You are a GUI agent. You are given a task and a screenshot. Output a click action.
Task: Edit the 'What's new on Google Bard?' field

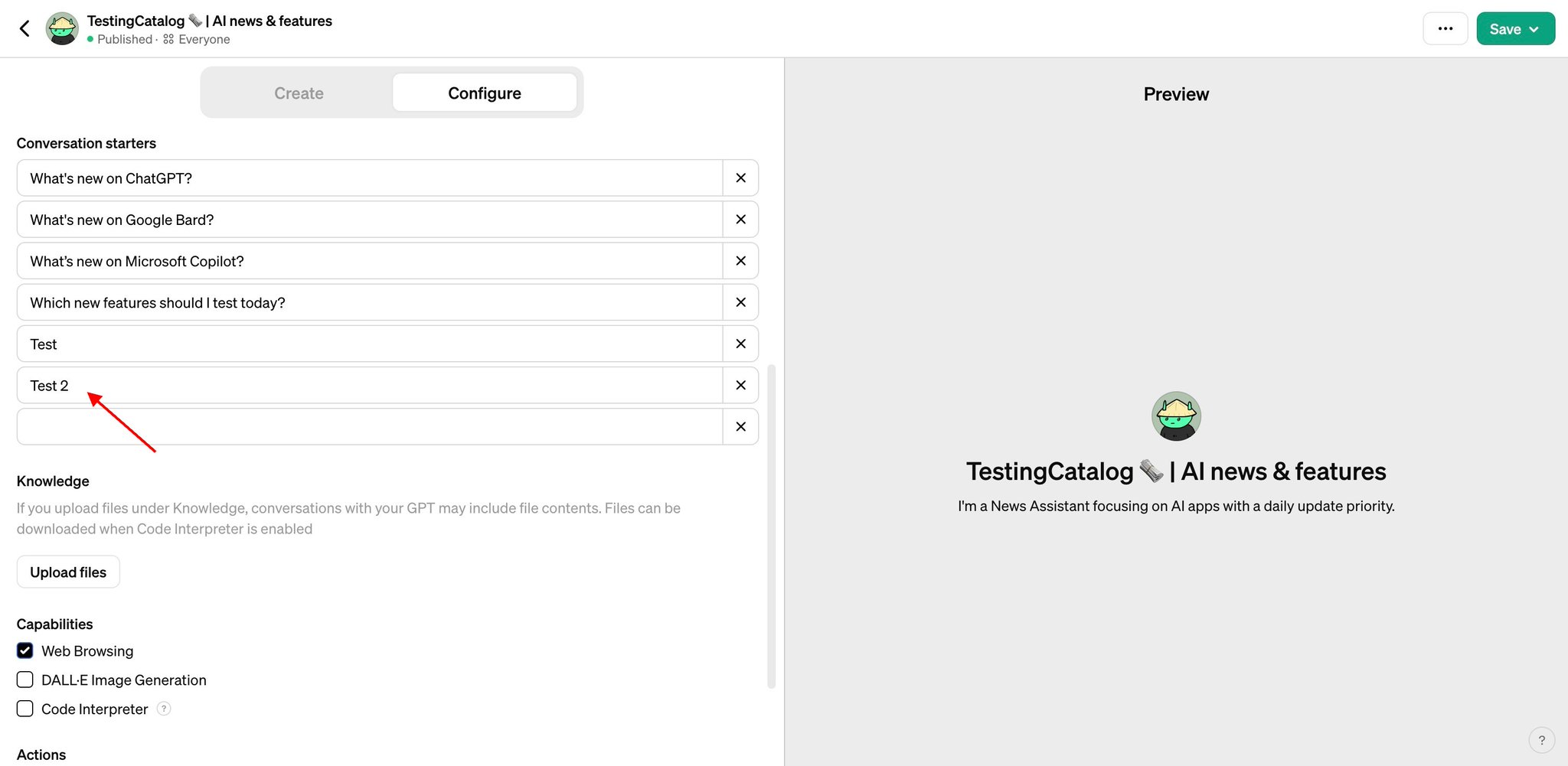370,220
